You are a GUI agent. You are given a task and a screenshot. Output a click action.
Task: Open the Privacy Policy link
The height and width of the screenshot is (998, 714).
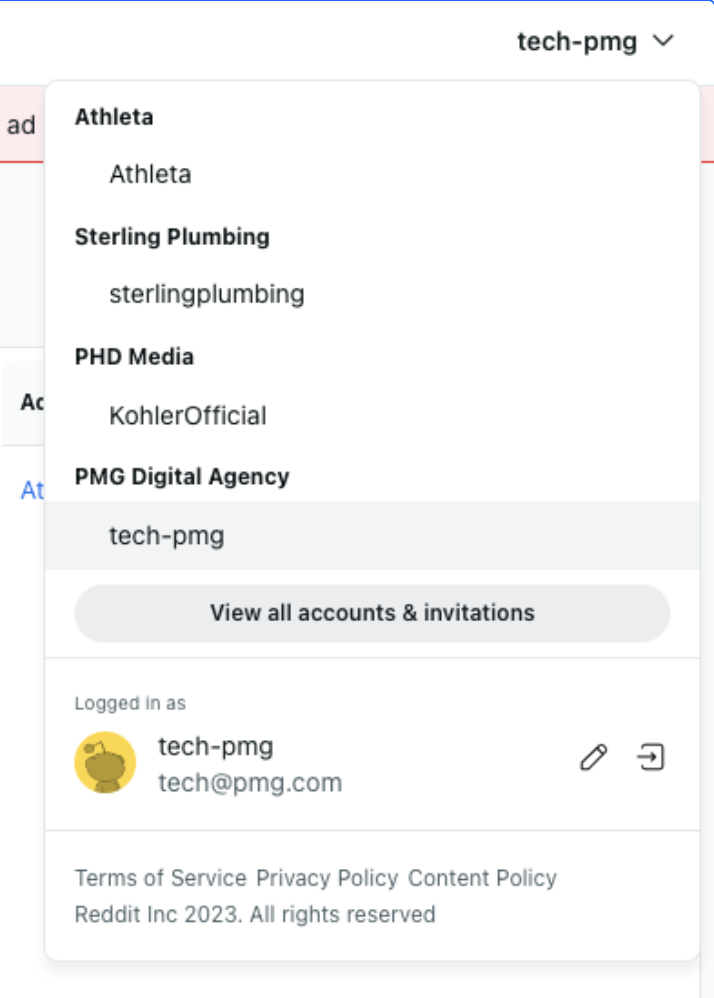(x=327, y=878)
